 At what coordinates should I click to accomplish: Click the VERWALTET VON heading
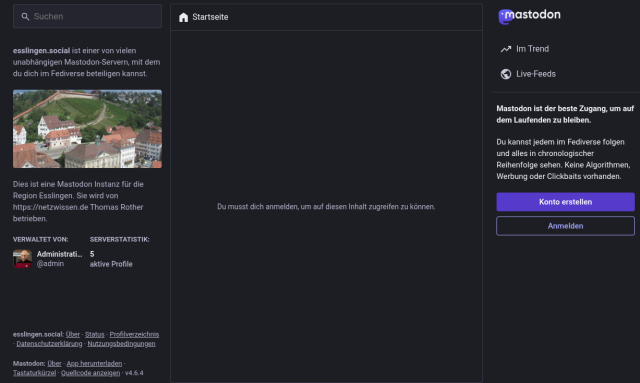pyautogui.click(x=40, y=239)
